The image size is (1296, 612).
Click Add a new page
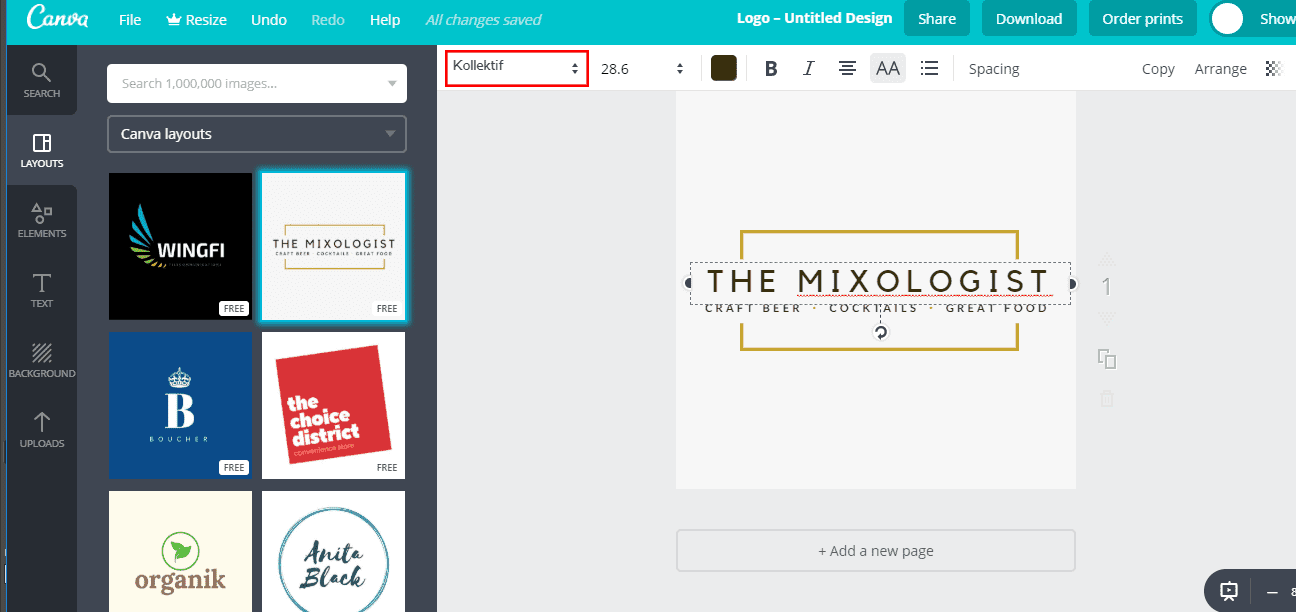coord(876,550)
